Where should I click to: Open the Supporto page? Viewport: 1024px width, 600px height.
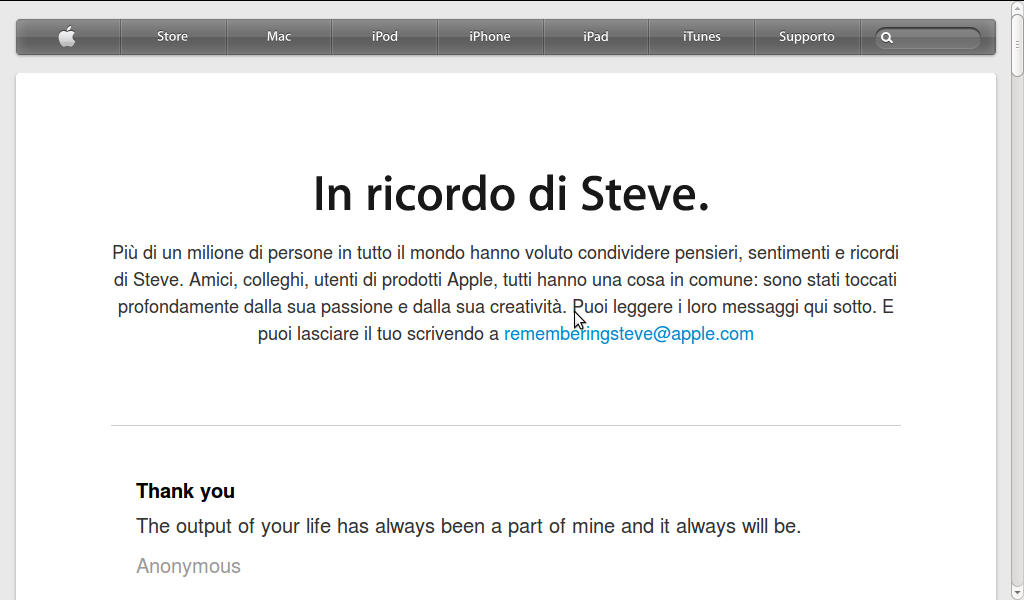(807, 37)
